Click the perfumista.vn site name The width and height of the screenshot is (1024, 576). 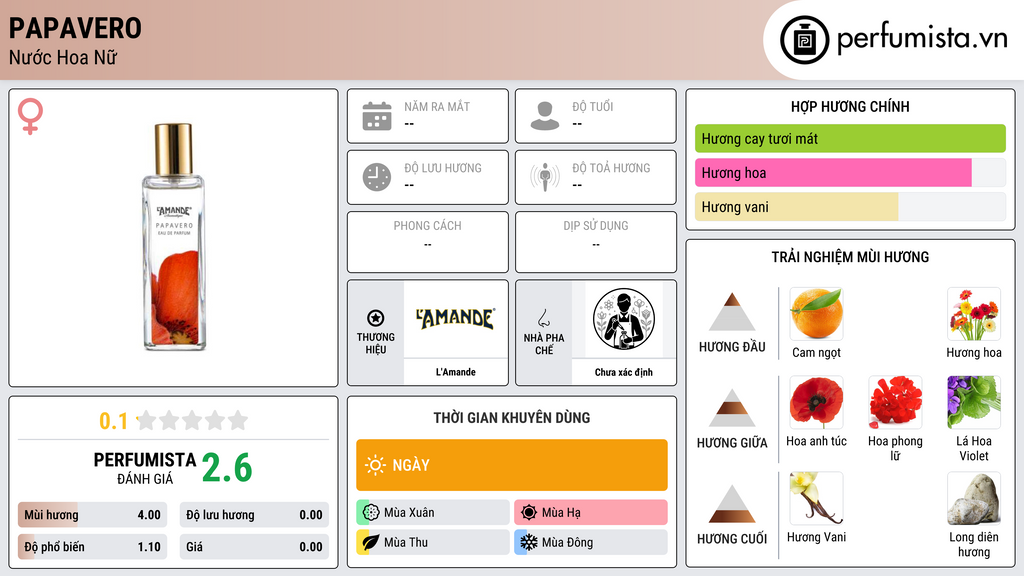pyautogui.click(x=922, y=39)
